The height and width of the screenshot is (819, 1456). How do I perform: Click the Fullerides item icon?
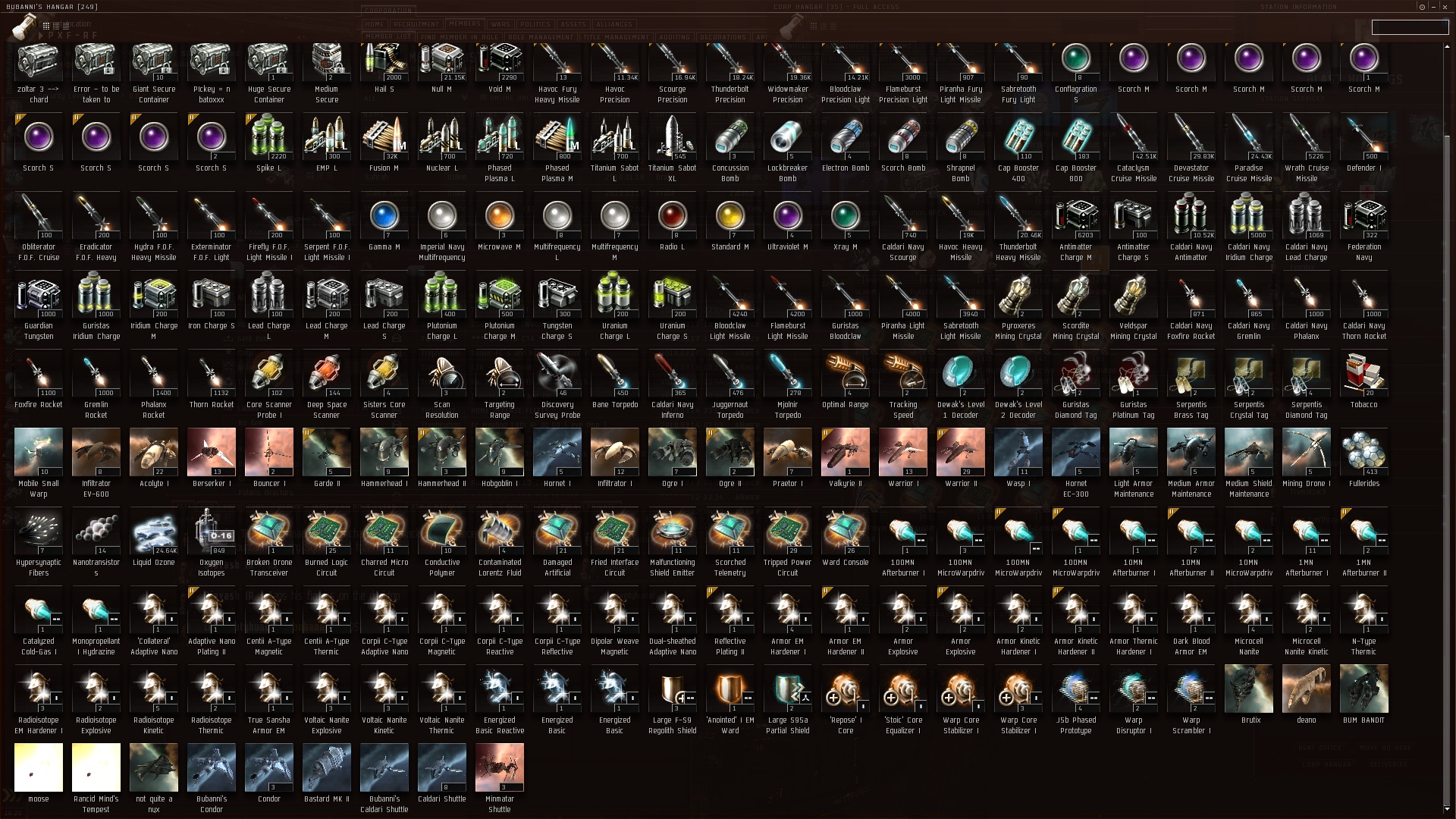pyautogui.click(x=1363, y=452)
